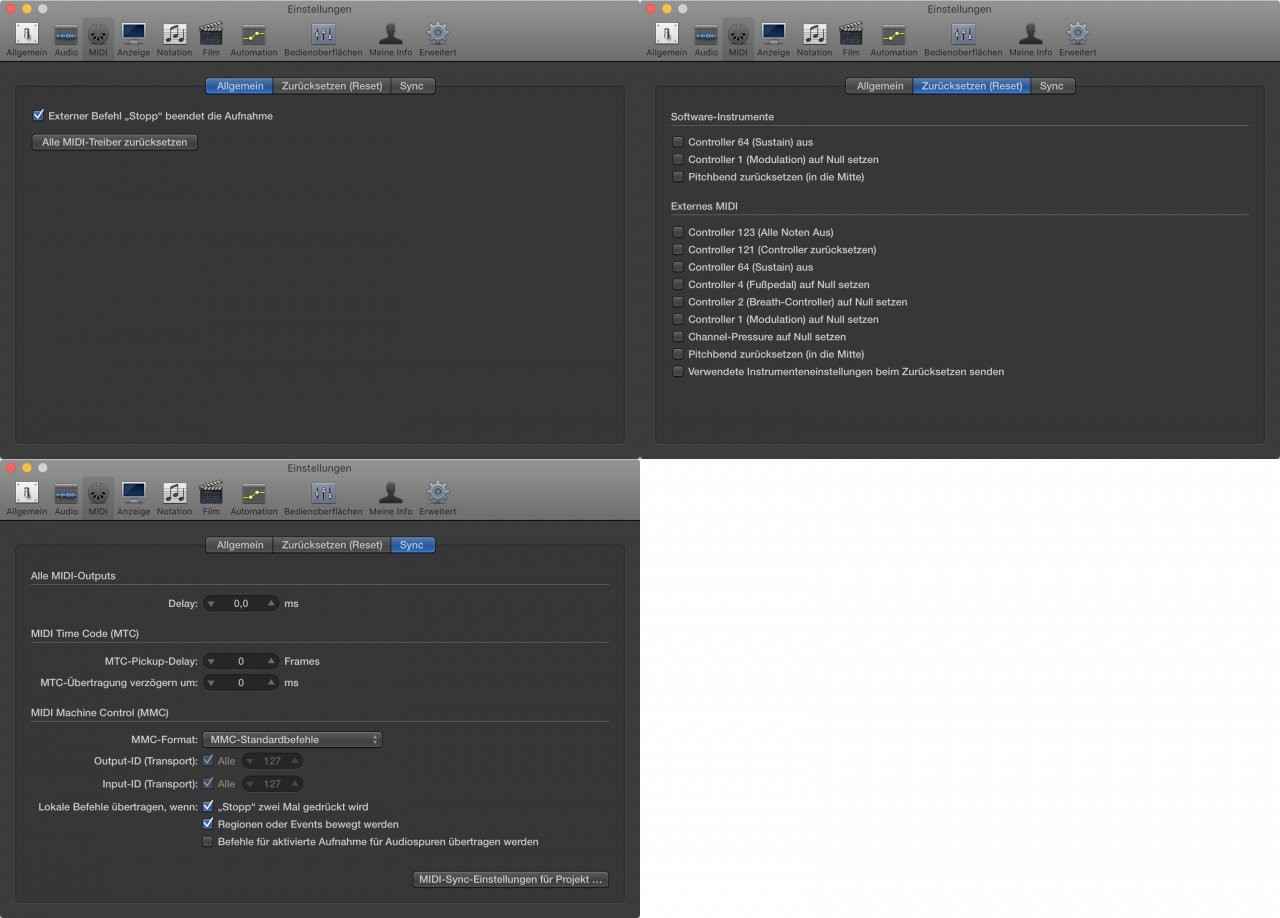Open Notation icon in bottom window
Screen dimensions: 1280x918
click(x=174, y=497)
